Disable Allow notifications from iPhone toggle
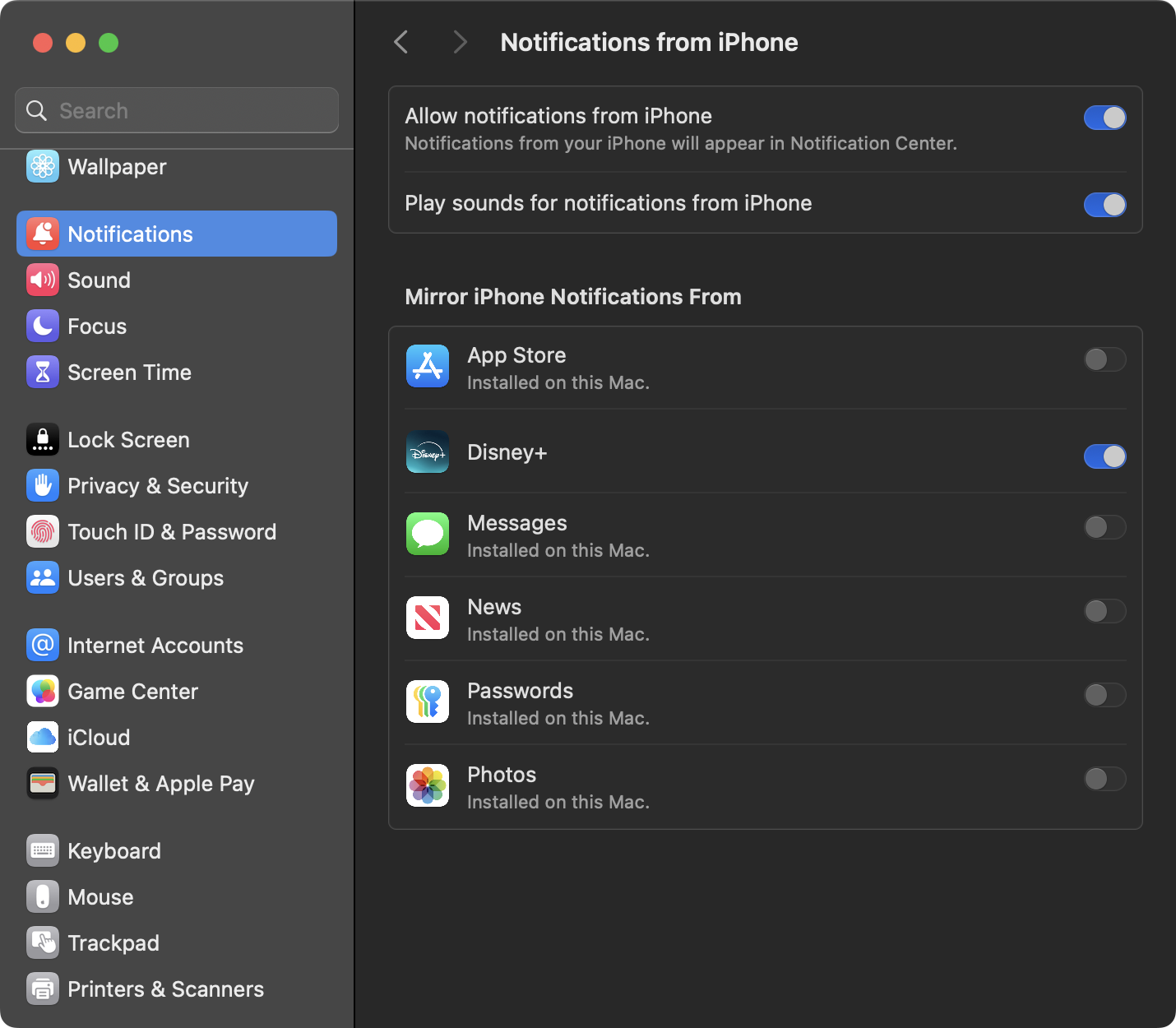The width and height of the screenshot is (1176, 1028). [1104, 118]
